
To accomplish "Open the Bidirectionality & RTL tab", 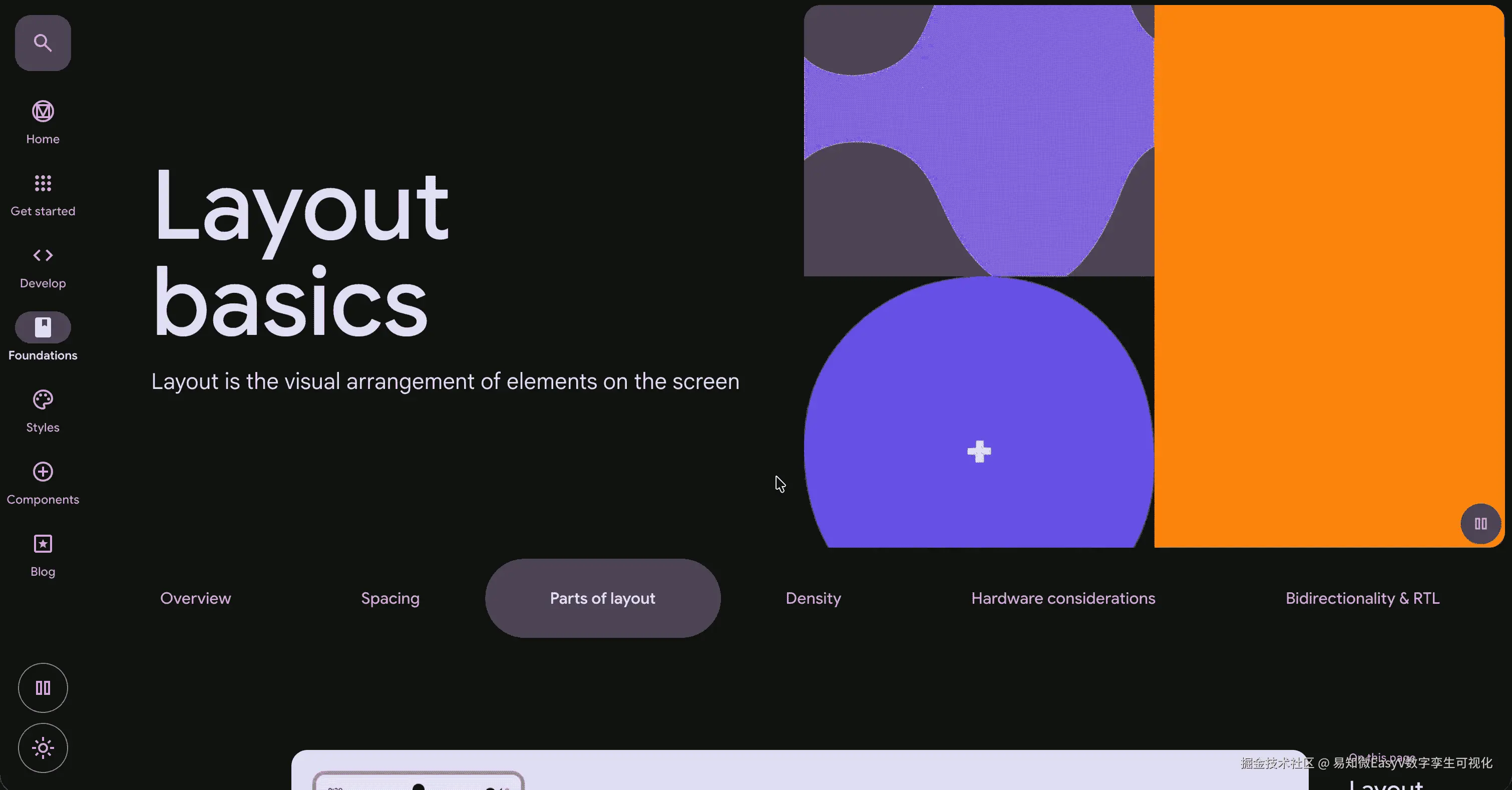I will pyautogui.click(x=1362, y=599).
